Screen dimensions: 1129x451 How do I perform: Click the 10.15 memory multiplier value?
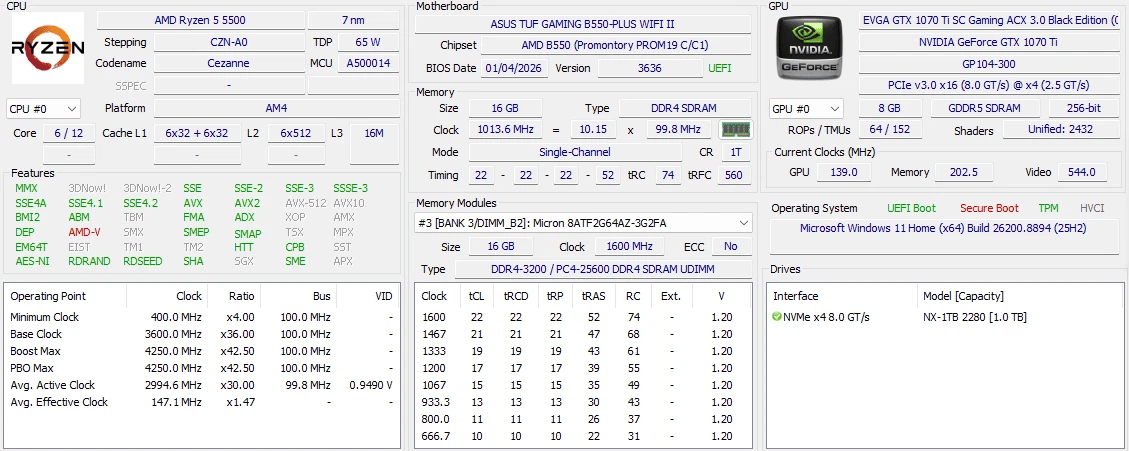pos(593,130)
